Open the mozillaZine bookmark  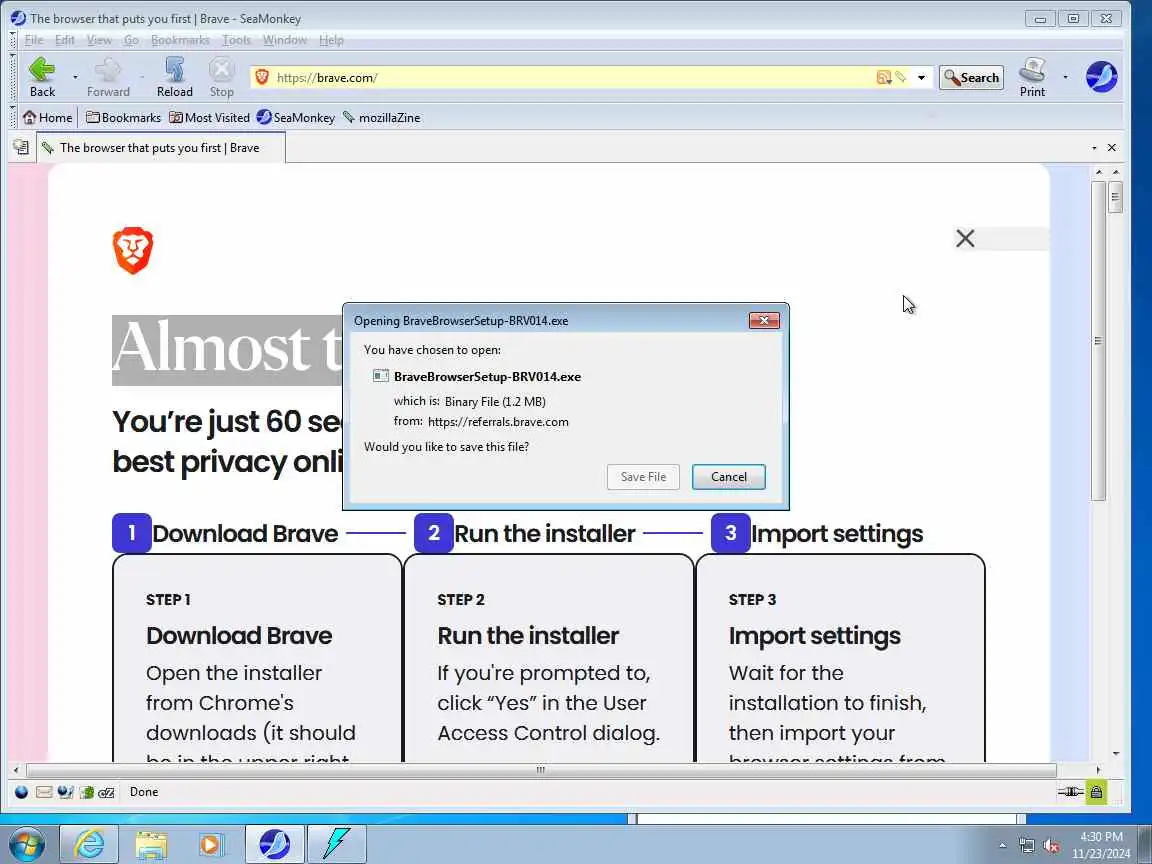click(x=381, y=118)
